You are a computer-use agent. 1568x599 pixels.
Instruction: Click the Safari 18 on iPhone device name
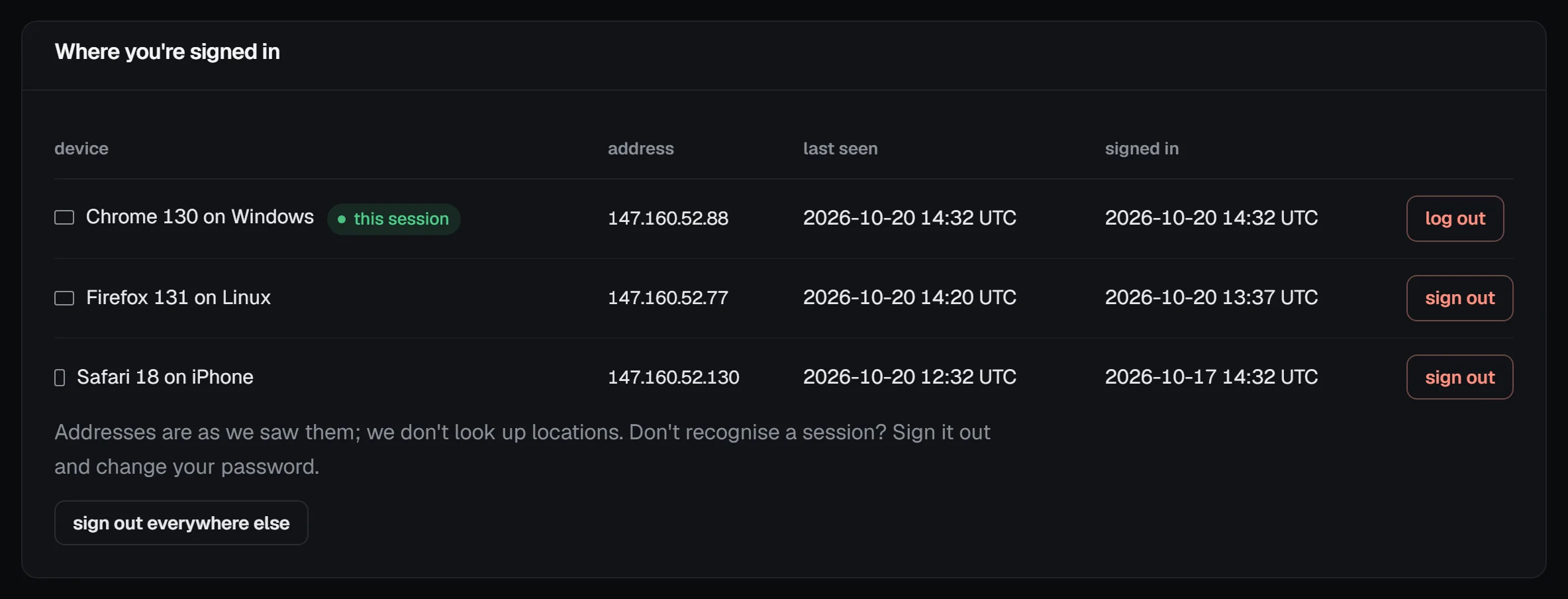coord(165,377)
